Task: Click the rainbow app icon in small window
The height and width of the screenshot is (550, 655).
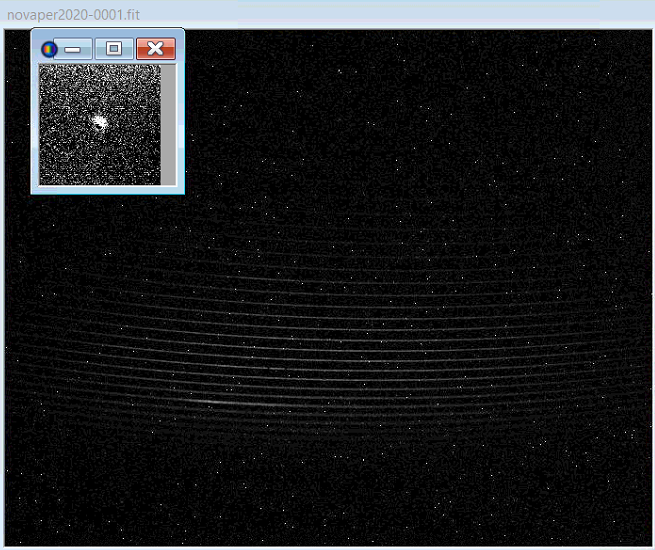Action: pos(48,49)
